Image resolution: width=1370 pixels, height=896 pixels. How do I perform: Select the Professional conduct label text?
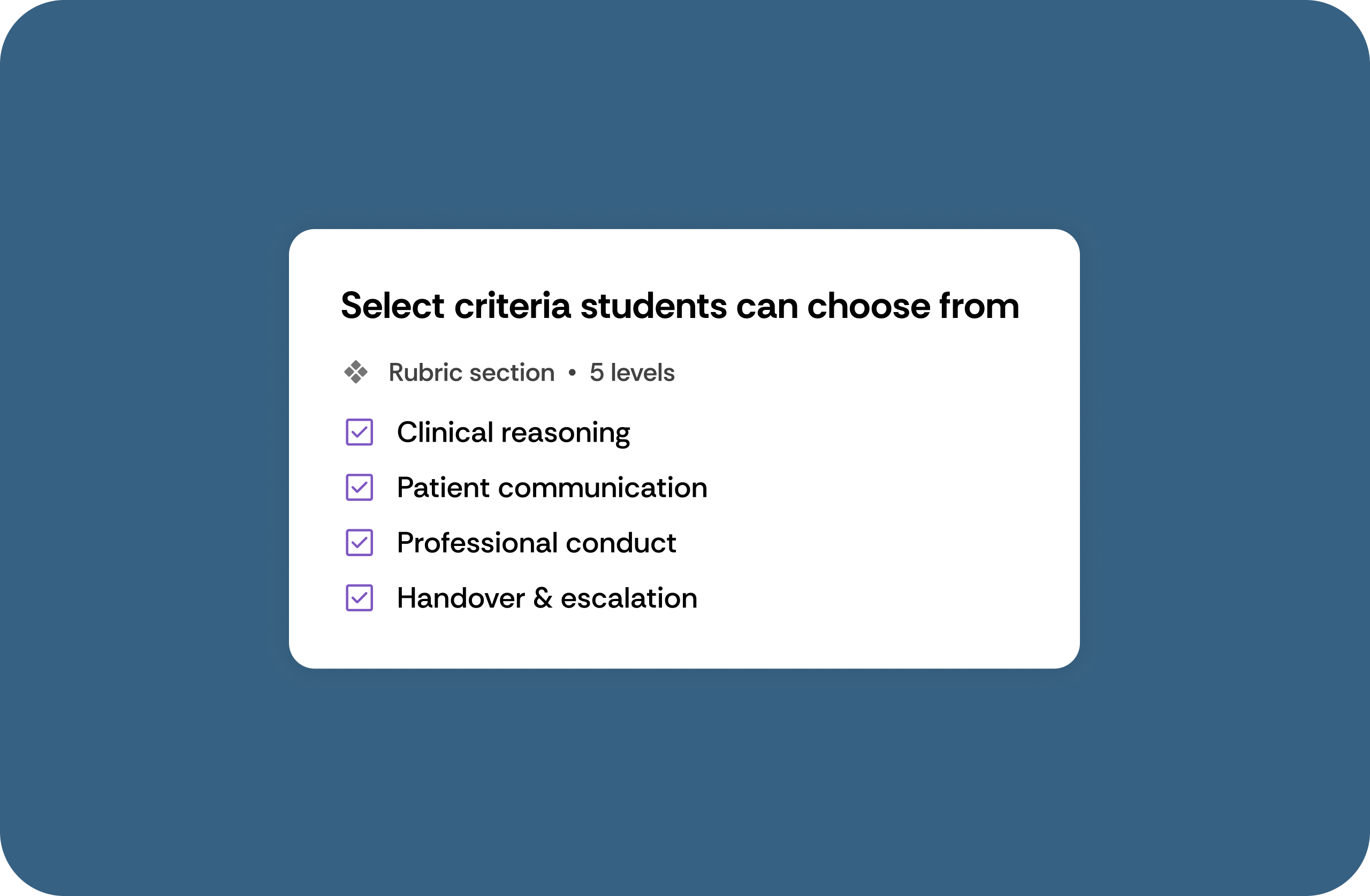point(536,543)
